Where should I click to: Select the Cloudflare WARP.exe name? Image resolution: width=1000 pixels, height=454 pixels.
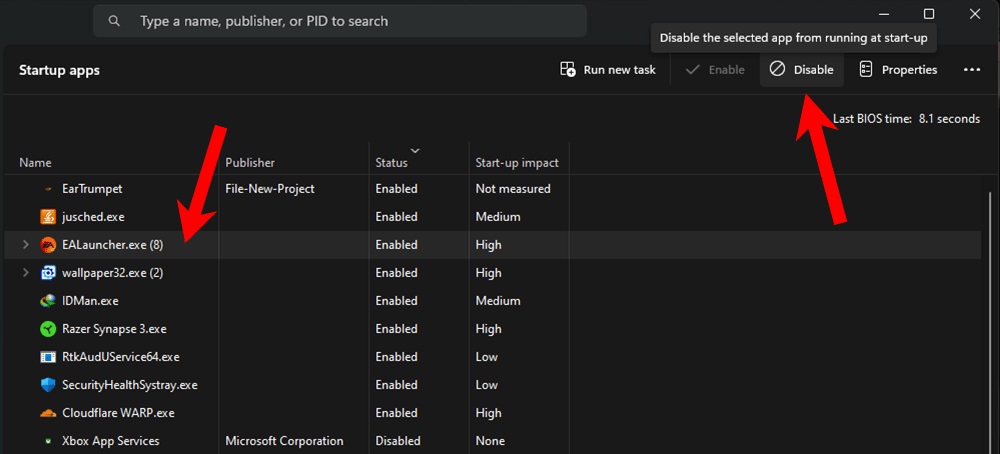pyautogui.click(x=119, y=413)
